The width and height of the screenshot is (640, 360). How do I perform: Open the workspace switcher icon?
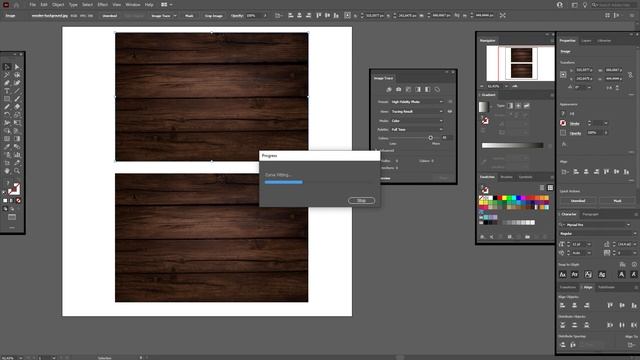pyautogui.click(x=575, y=5)
